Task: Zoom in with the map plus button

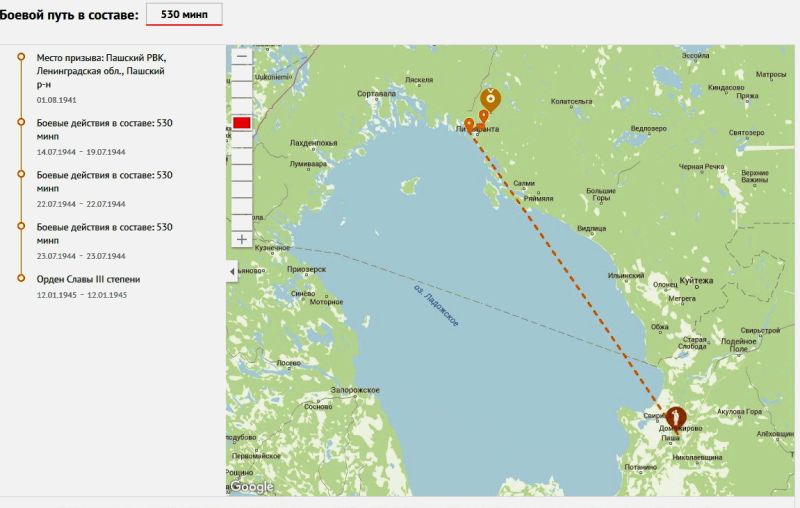Action: [242, 239]
